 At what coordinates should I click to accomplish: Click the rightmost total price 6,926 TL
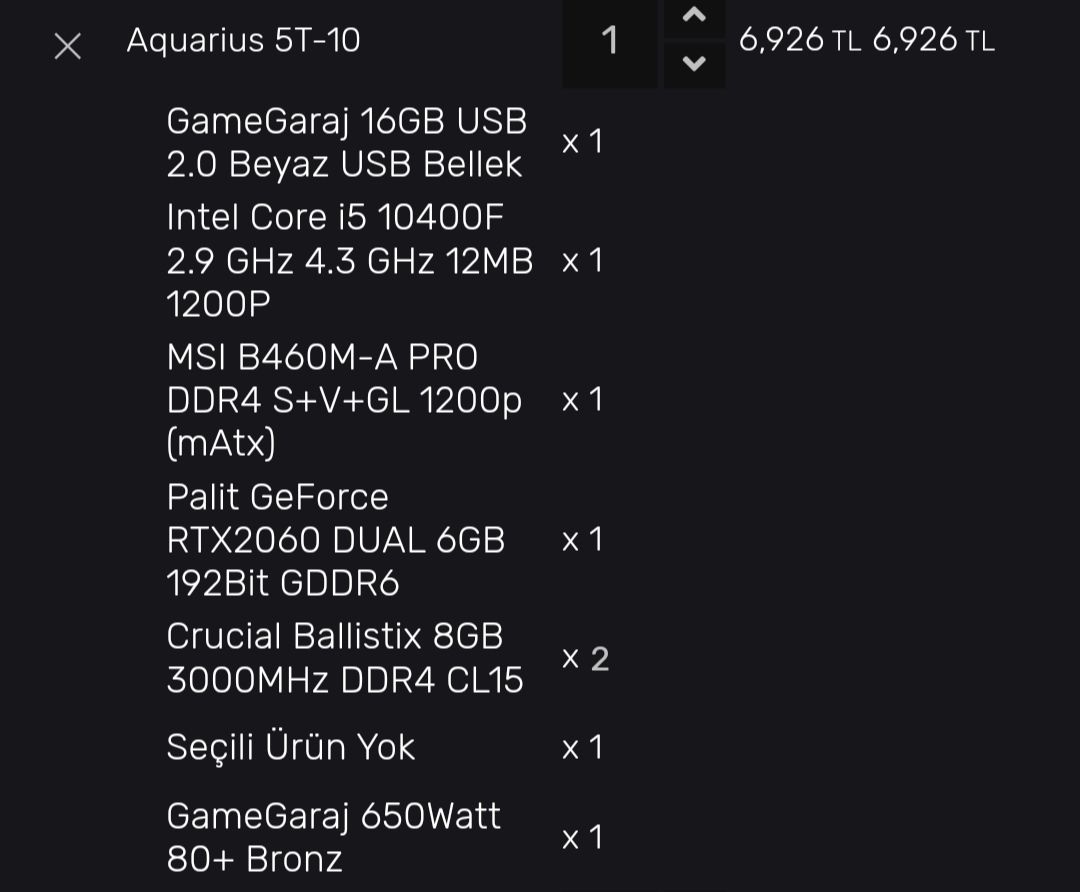[933, 41]
